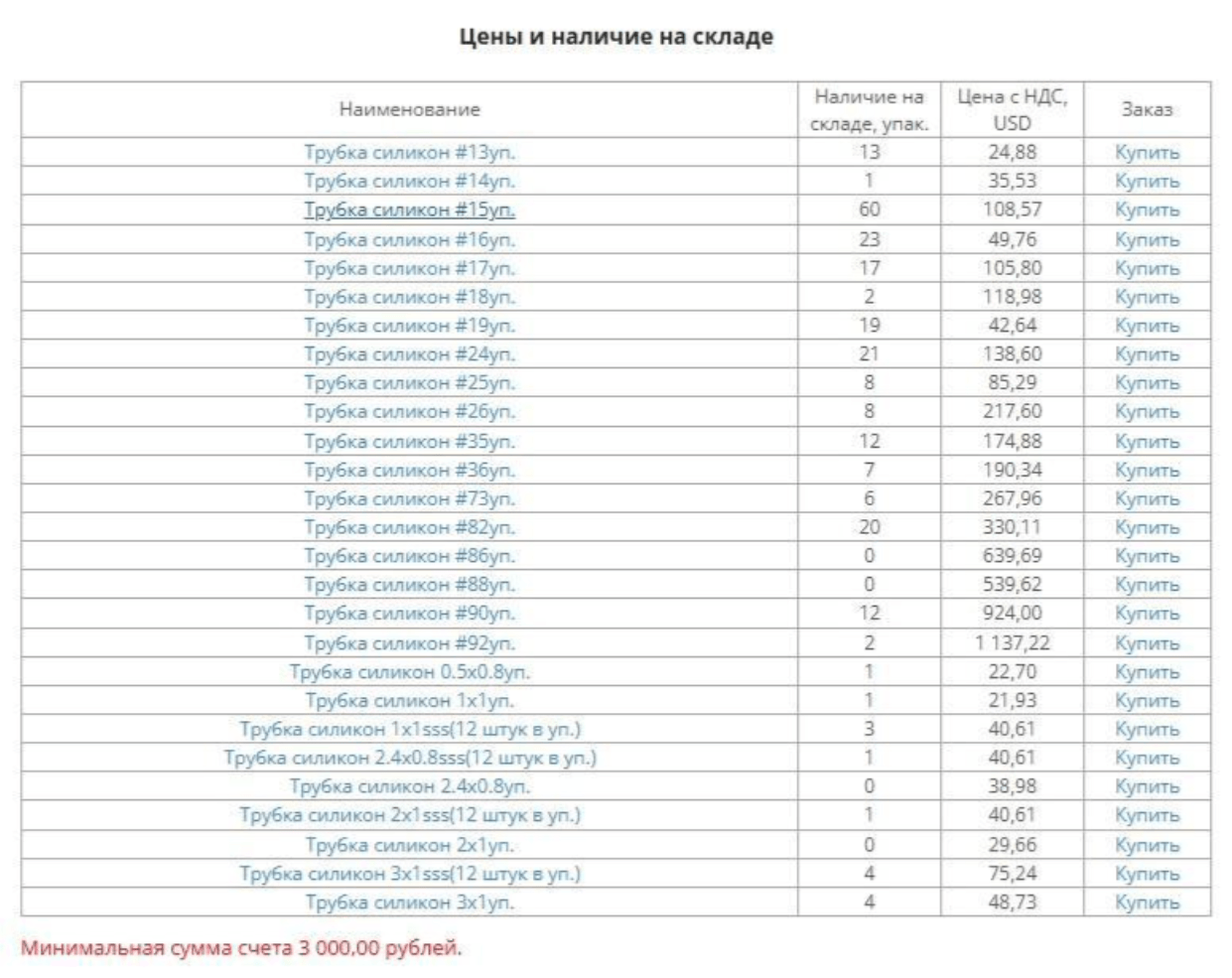
Task: Open the Трубка силикон #73уп. link
Action: point(409,498)
